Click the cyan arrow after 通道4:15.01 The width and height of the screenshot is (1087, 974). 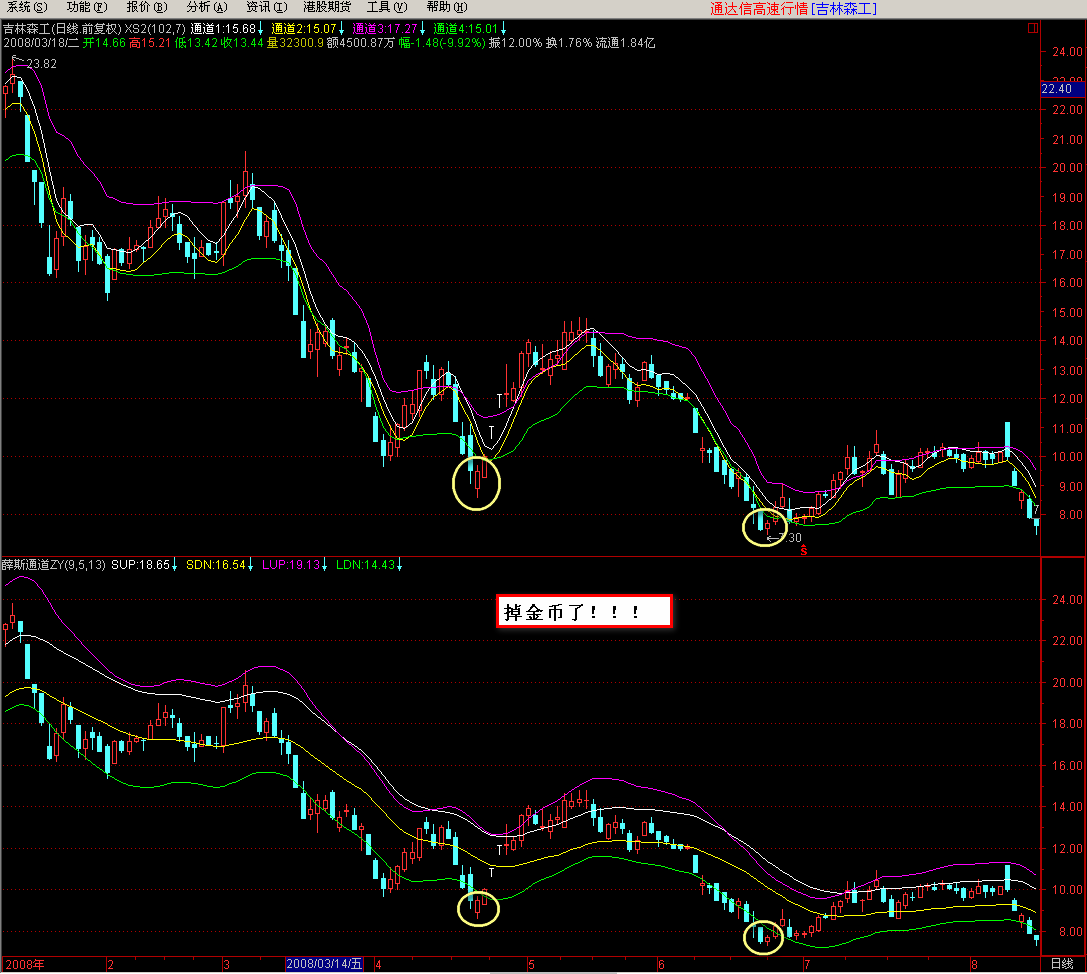coord(504,28)
